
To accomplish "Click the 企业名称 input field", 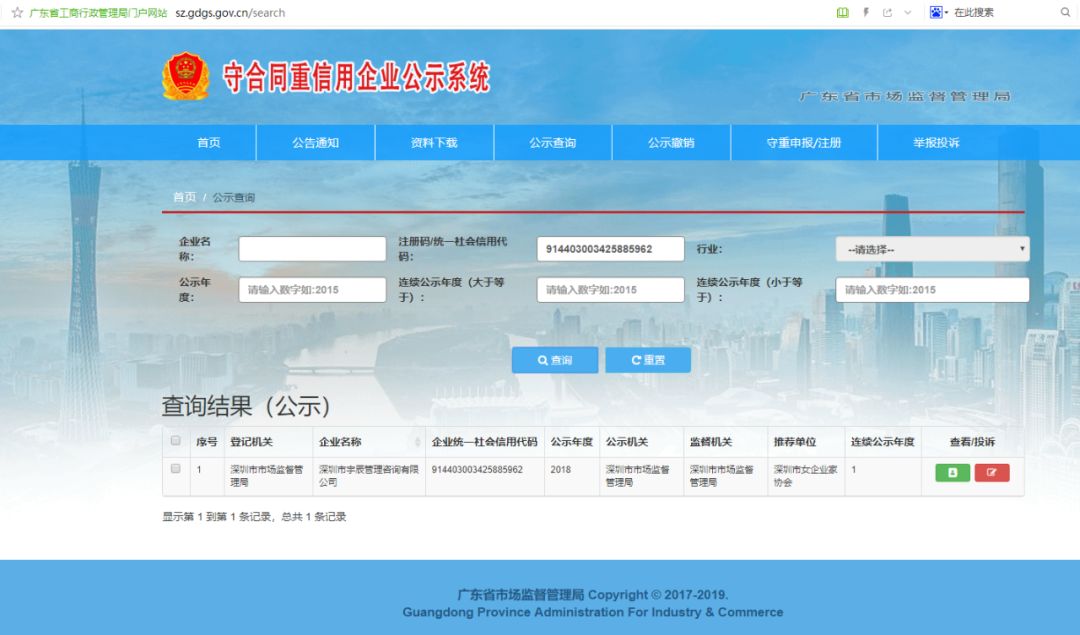I will pyautogui.click(x=310, y=246).
